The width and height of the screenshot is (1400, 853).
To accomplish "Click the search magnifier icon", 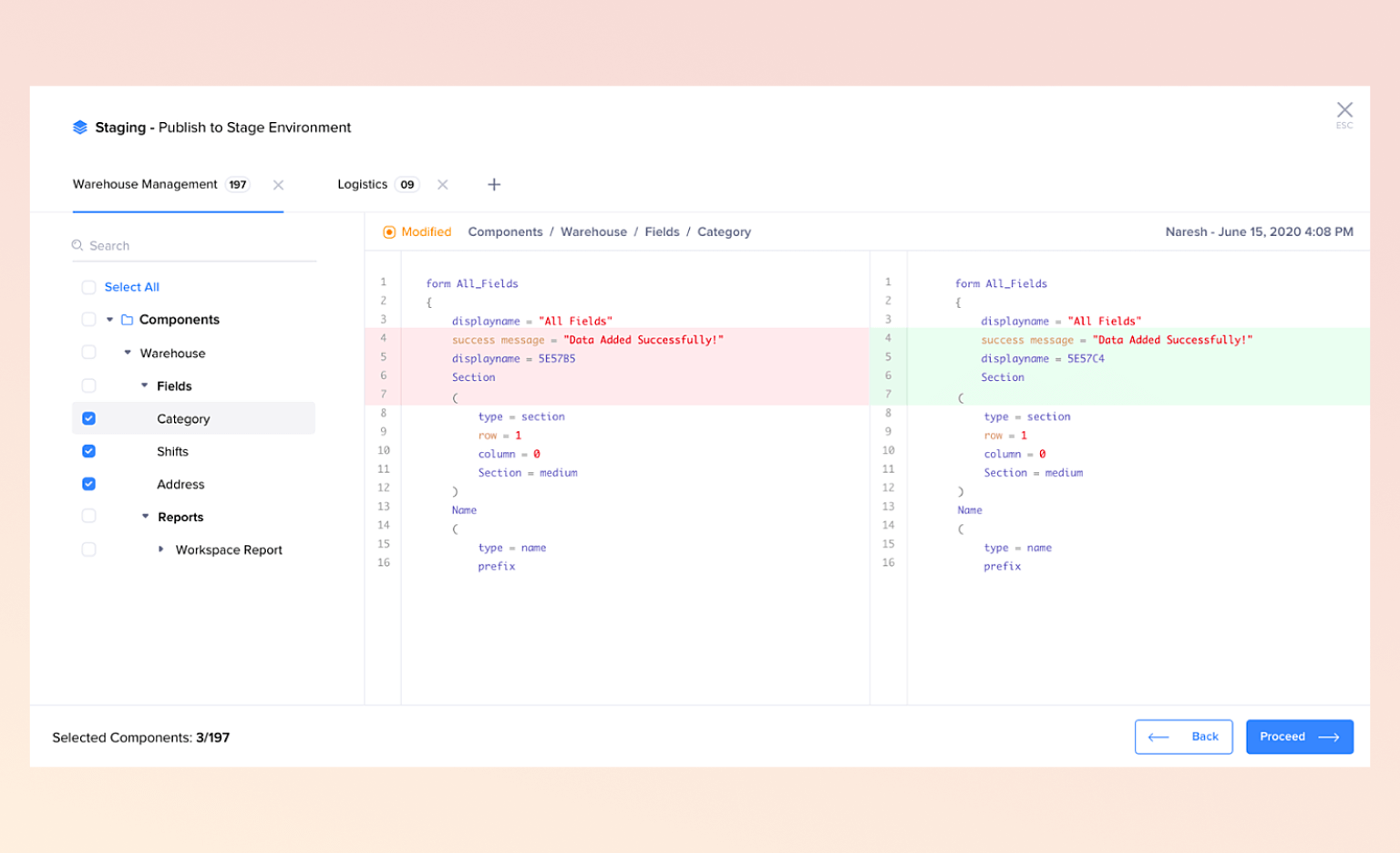I will click(x=77, y=245).
